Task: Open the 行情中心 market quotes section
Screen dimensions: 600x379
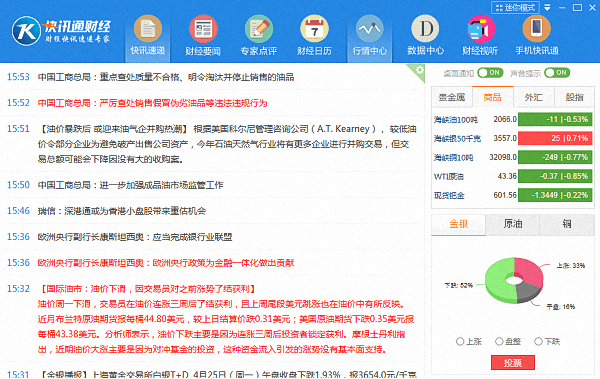Action: (x=369, y=37)
